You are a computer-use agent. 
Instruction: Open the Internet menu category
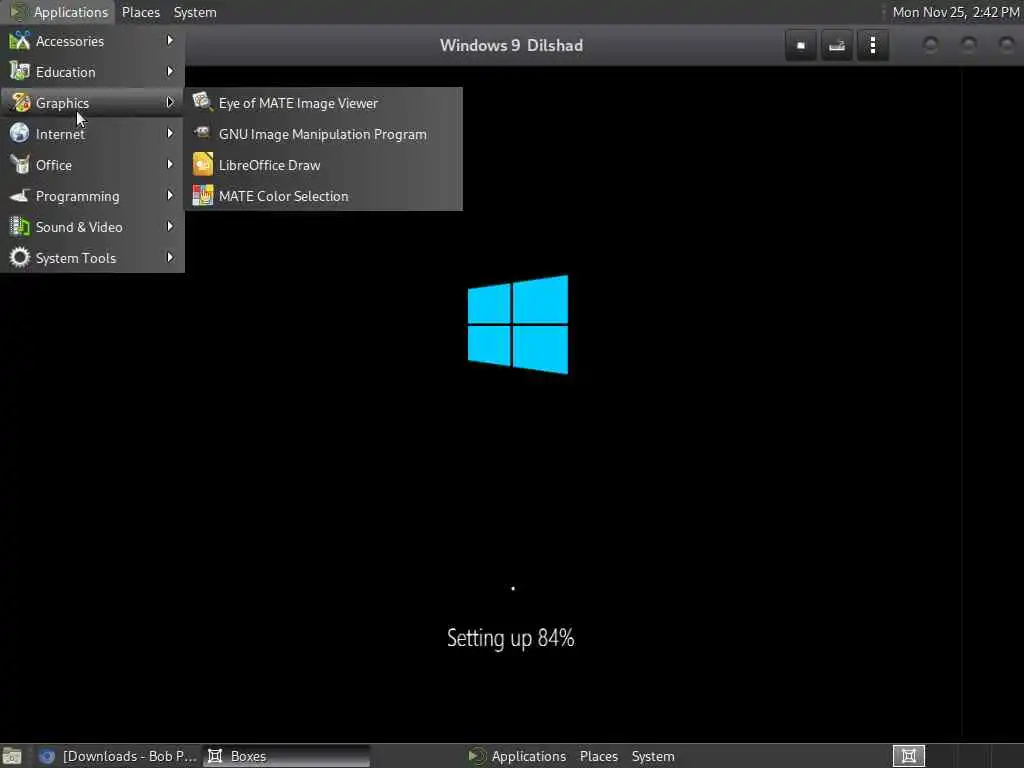tap(92, 134)
